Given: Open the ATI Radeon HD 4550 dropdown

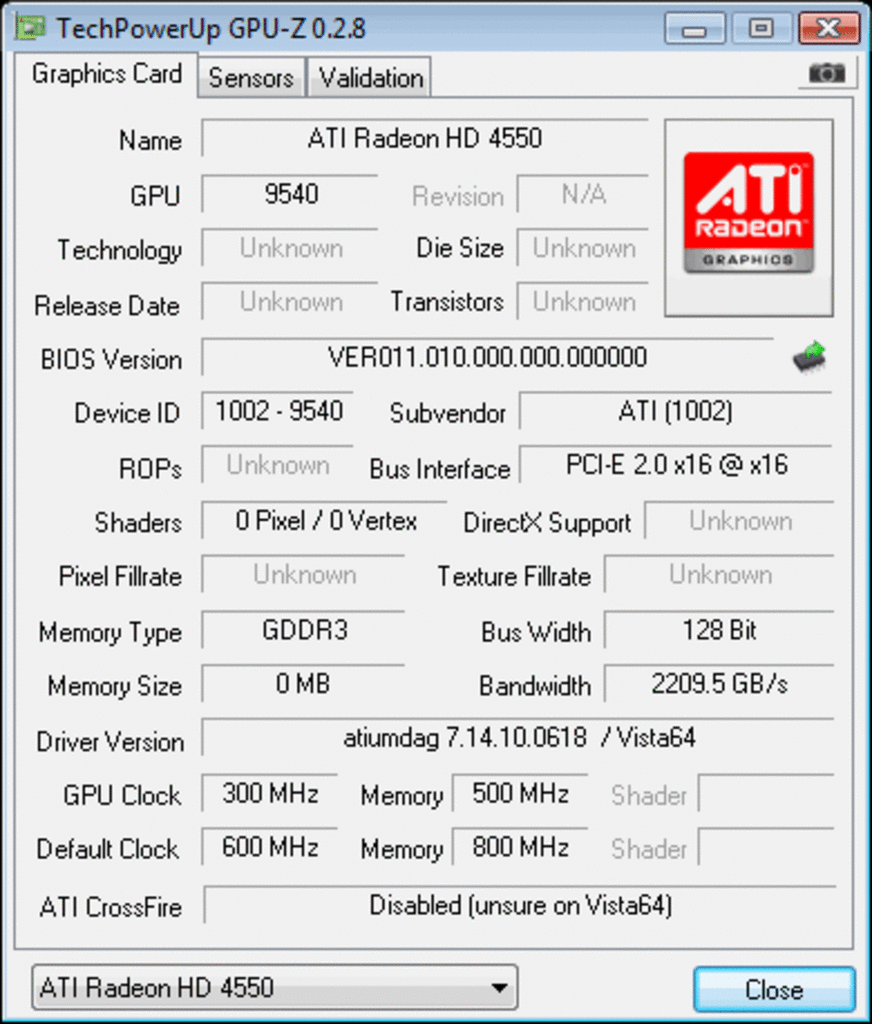Looking at the screenshot, I should coord(275,987).
